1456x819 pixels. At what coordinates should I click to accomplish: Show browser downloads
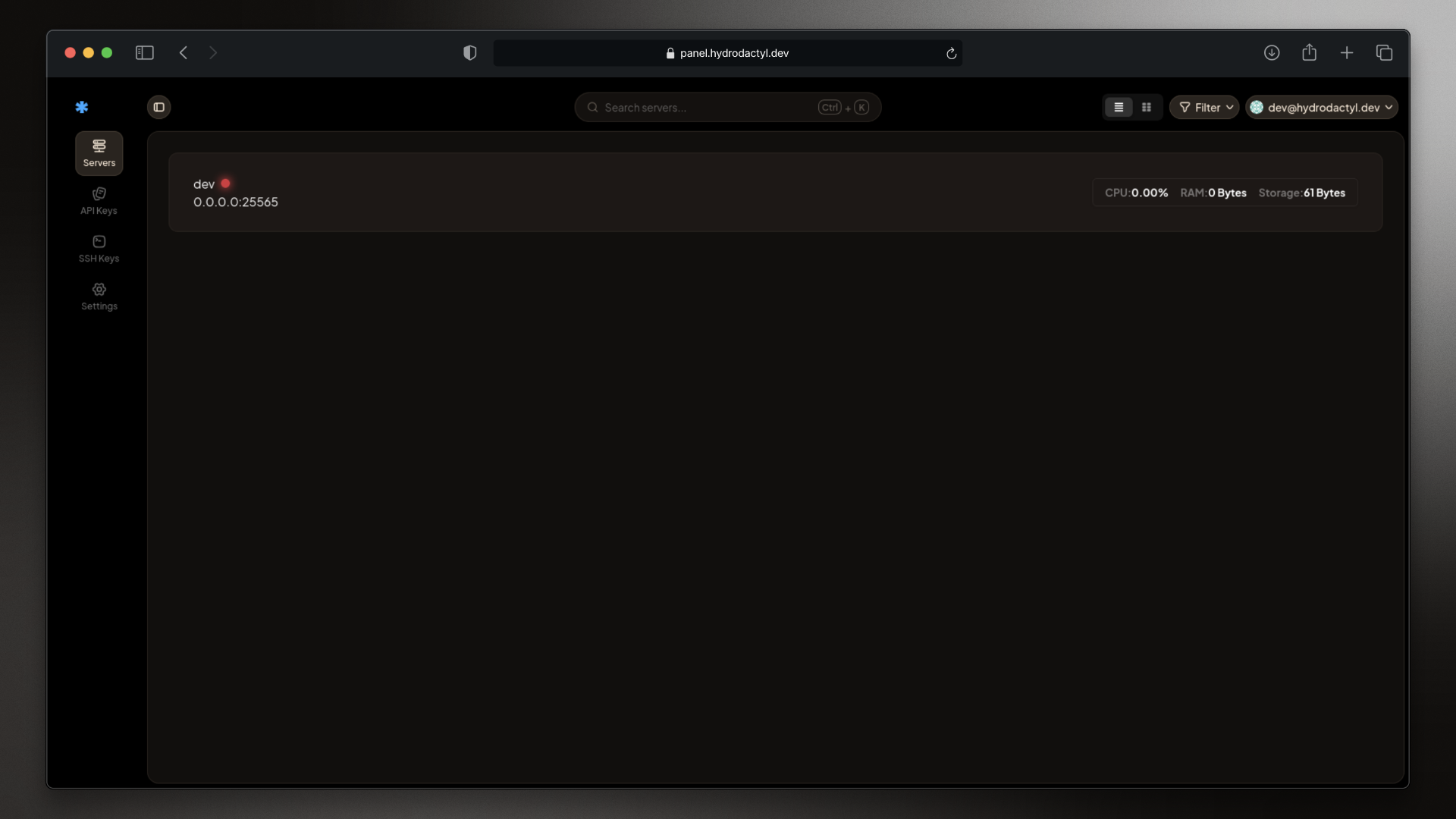point(1272,52)
